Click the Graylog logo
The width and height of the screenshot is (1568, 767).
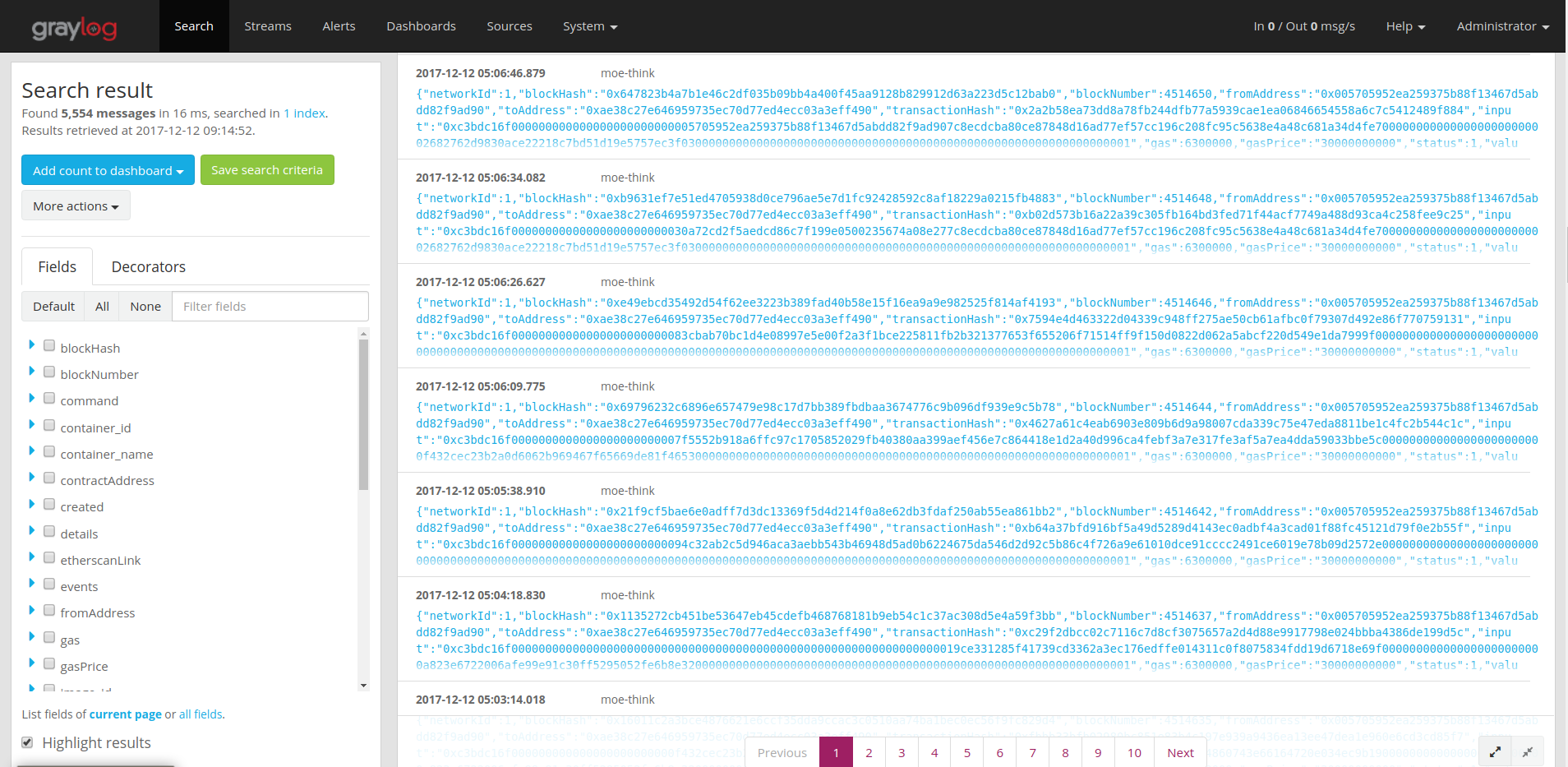74,29
